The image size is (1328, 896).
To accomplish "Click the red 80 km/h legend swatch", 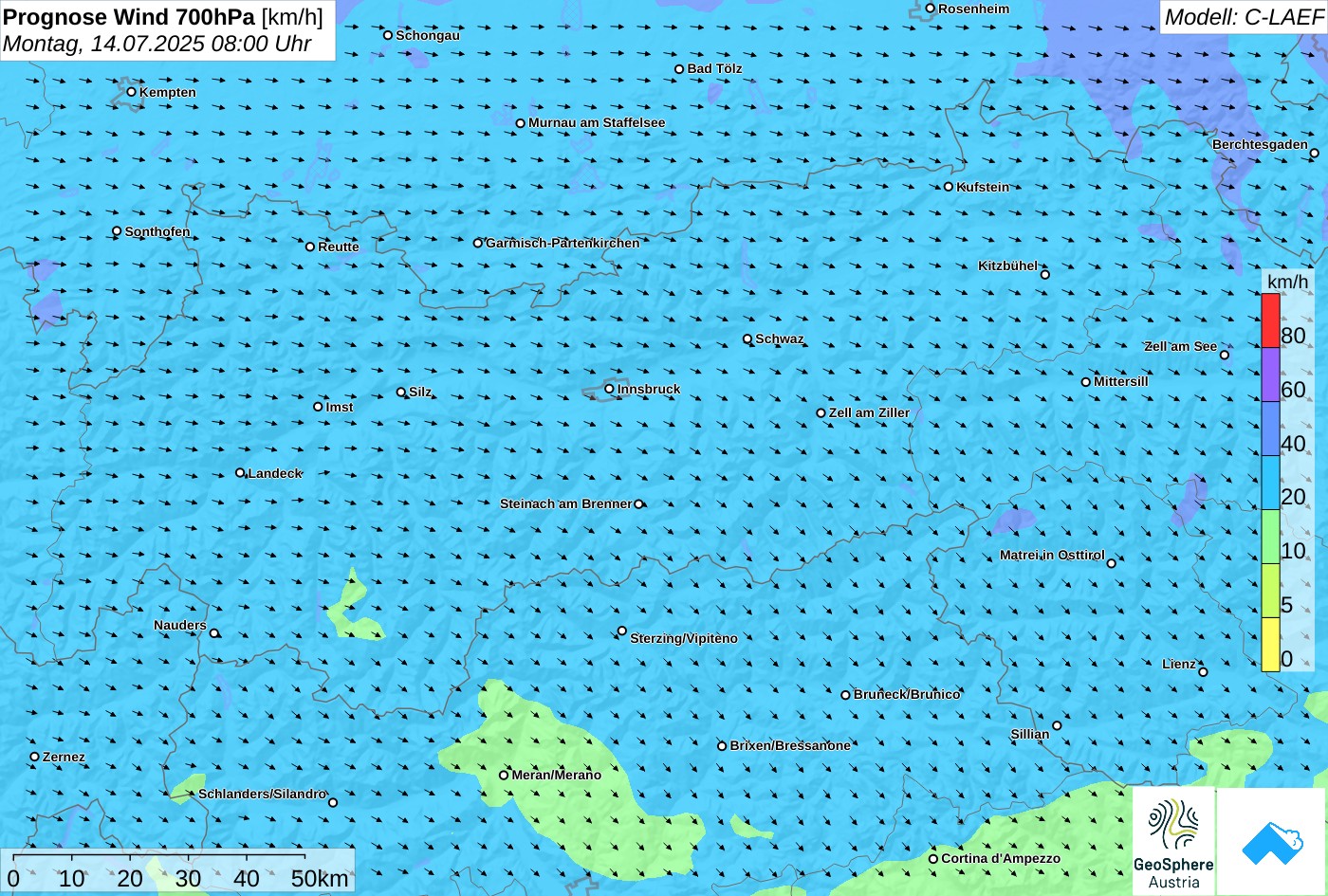I will point(1270,320).
